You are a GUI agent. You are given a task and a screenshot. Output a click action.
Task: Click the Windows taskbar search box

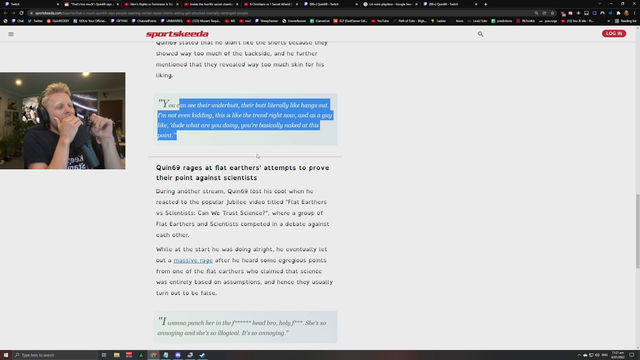[x=56, y=355]
